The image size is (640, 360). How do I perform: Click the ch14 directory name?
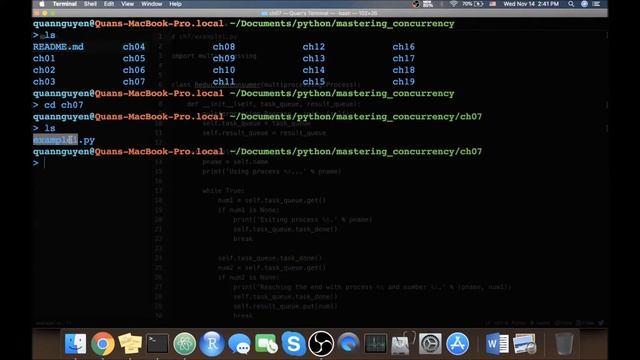[x=313, y=70]
